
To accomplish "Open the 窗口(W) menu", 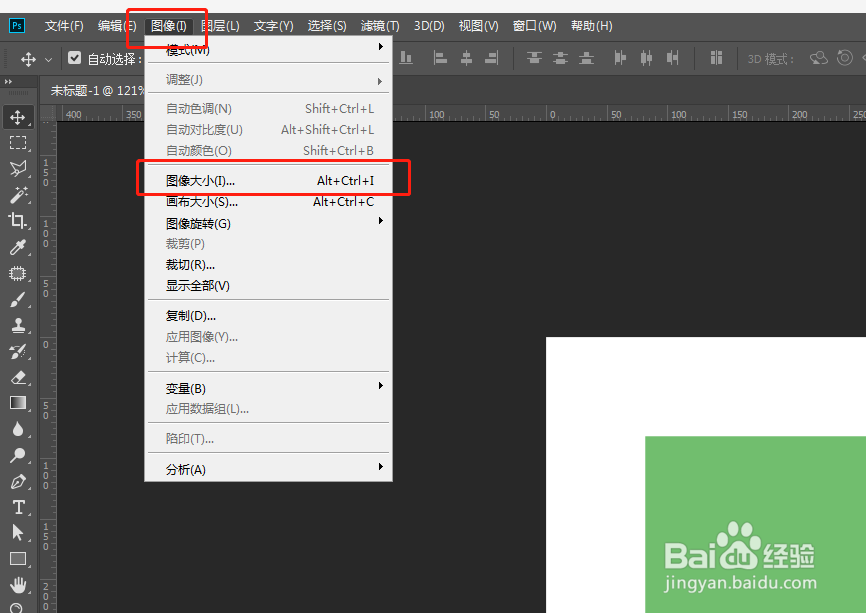I will (534, 26).
